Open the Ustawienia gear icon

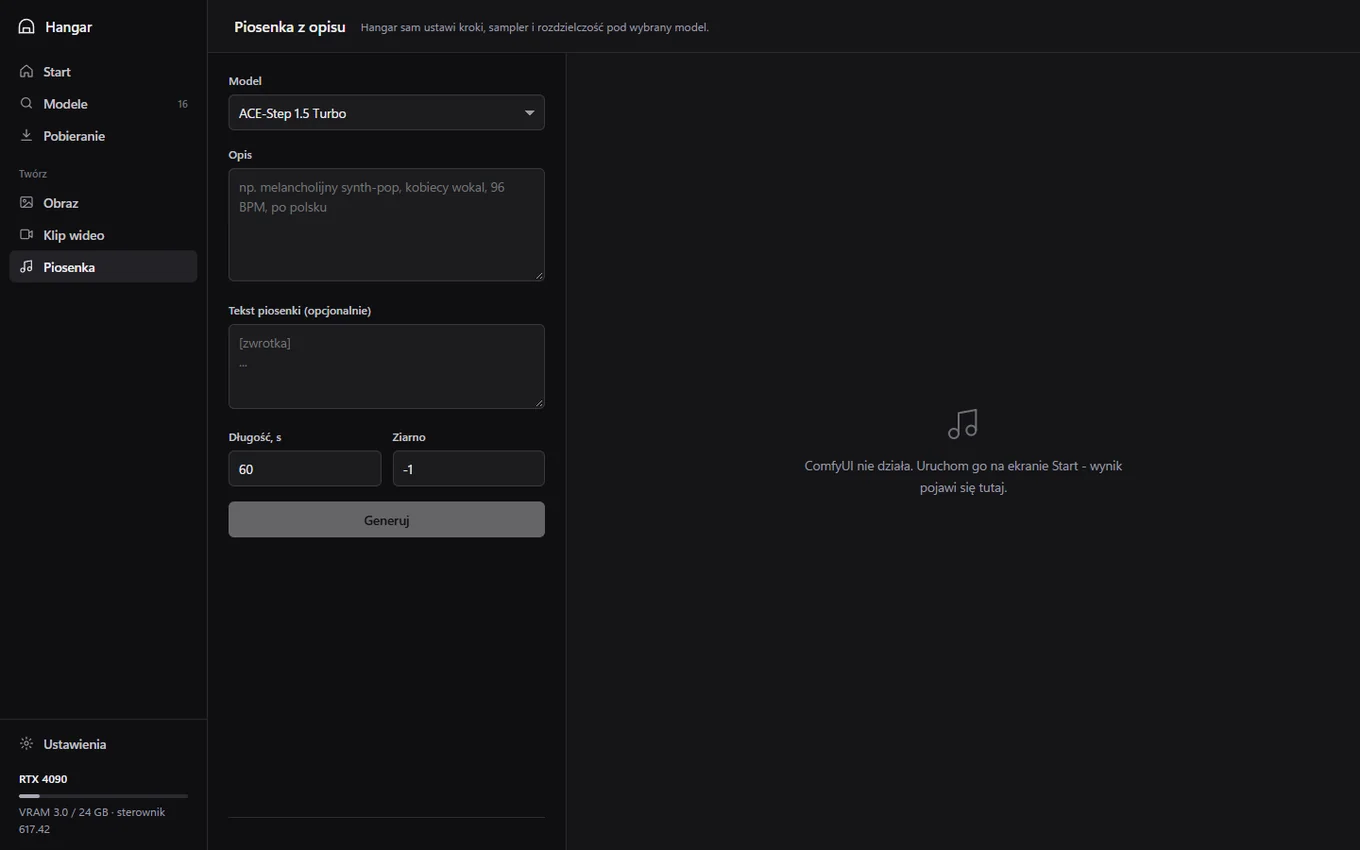tap(27, 744)
